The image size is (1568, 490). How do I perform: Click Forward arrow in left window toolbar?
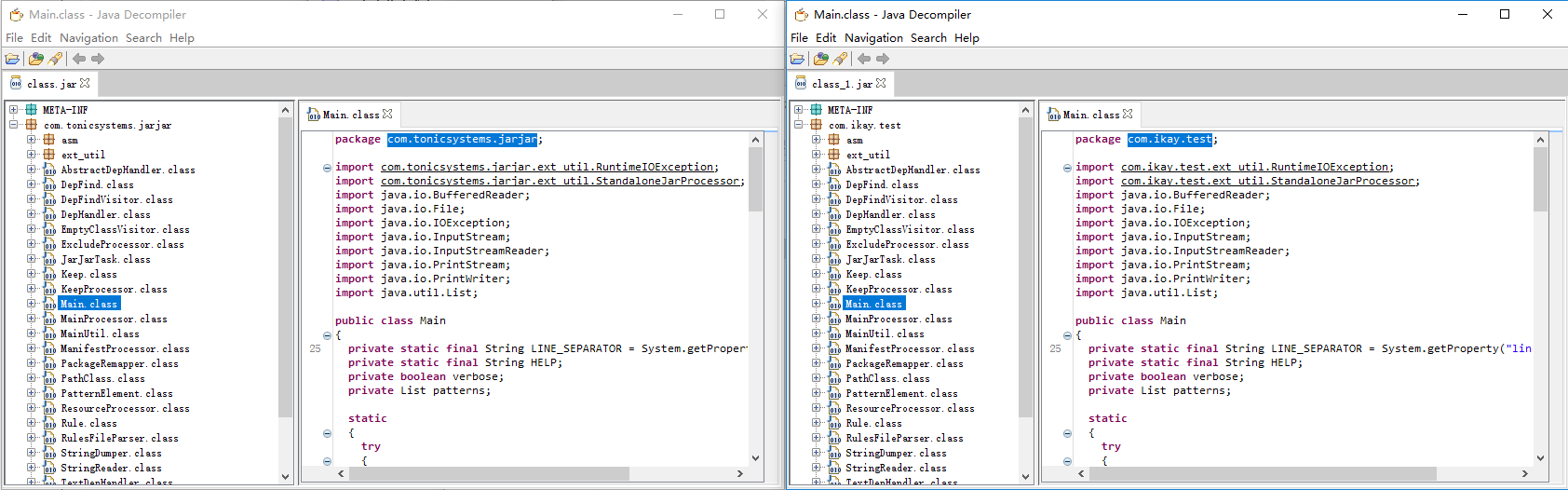pyautogui.click(x=98, y=59)
